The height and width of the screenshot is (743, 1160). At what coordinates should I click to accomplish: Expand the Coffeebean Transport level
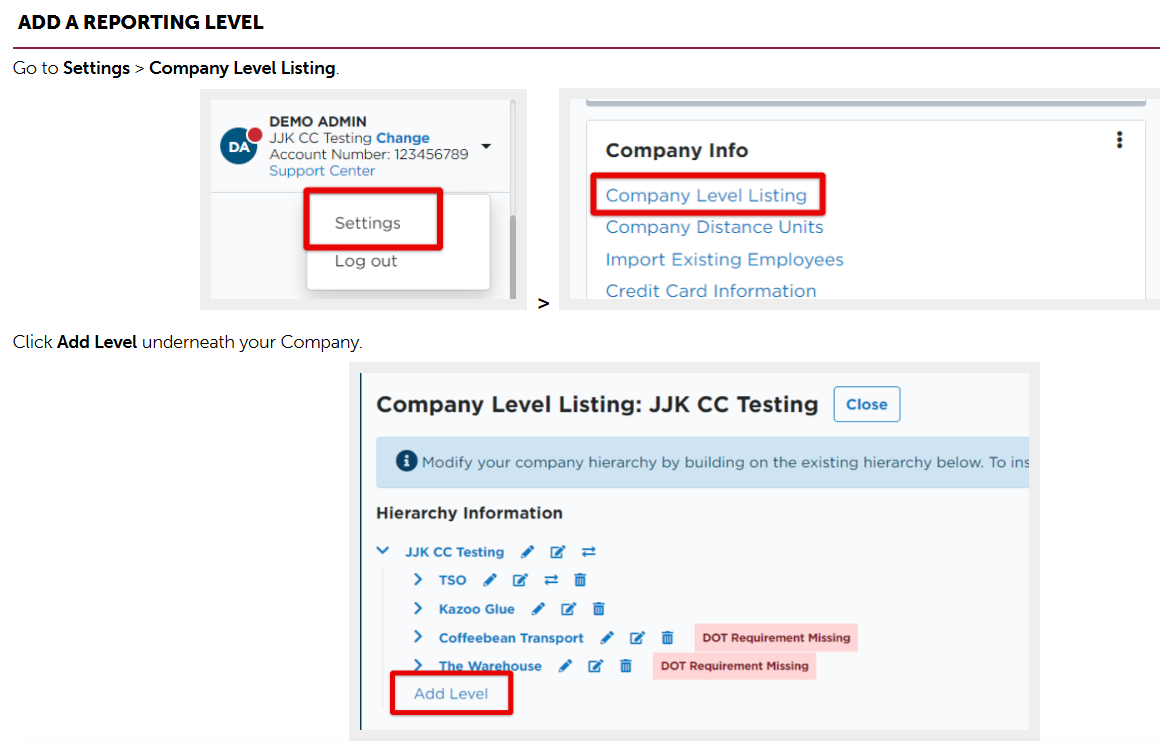click(418, 637)
